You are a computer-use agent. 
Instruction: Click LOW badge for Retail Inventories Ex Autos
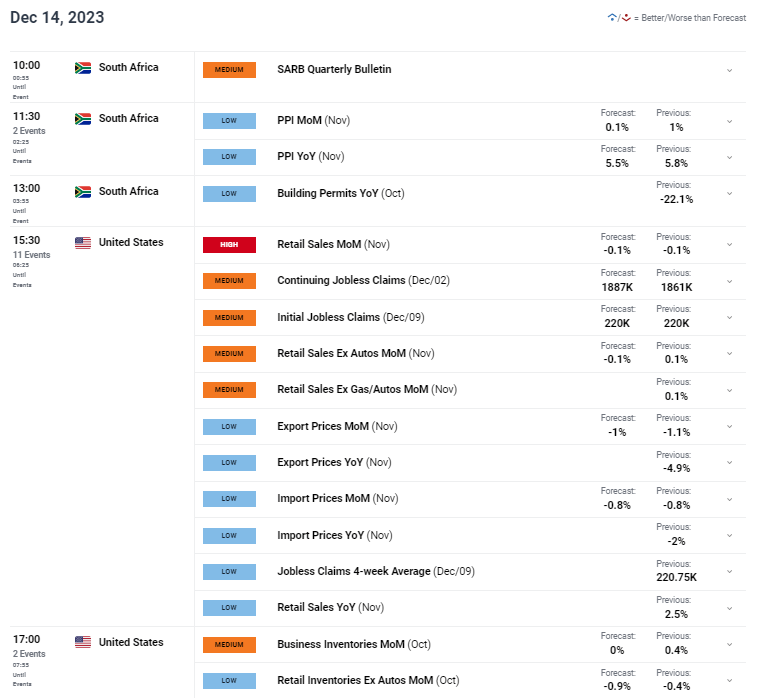(229, 681)
